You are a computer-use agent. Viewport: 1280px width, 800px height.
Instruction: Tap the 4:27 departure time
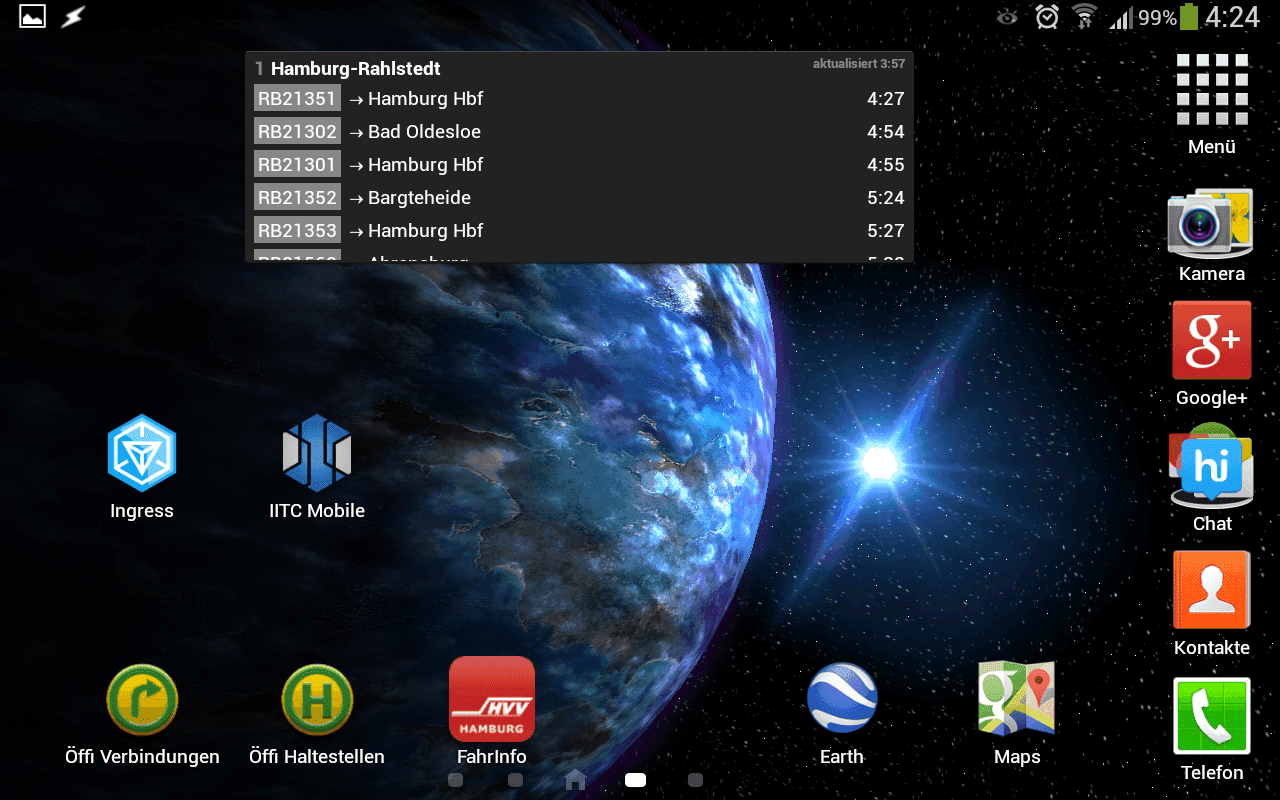886,99
